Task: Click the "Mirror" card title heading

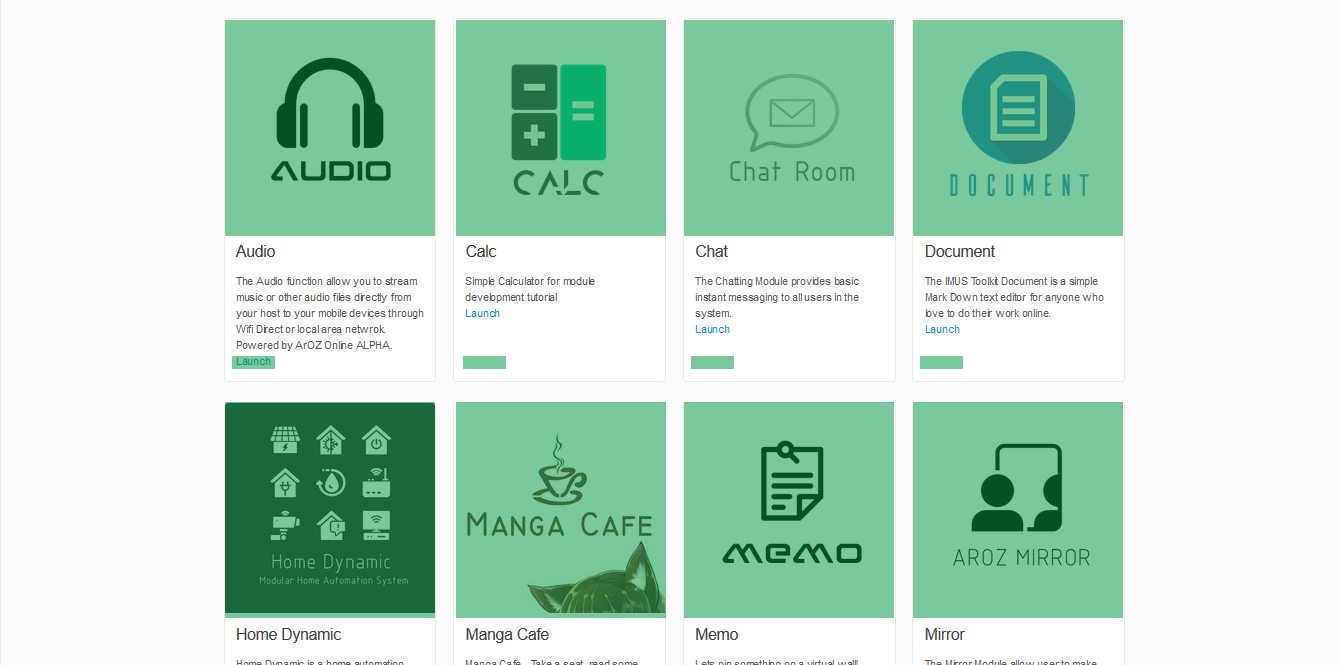Action: (x=945, y=635)
